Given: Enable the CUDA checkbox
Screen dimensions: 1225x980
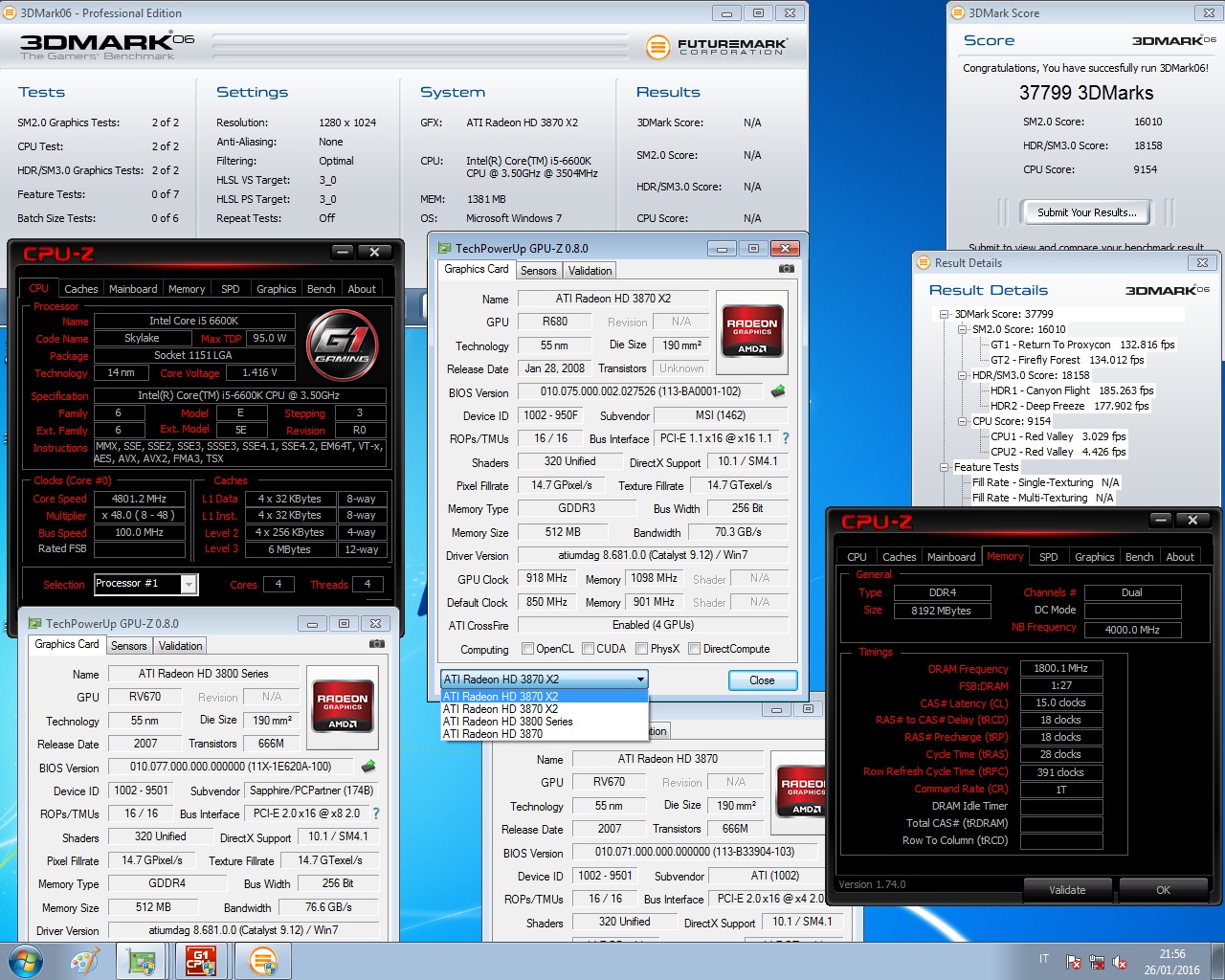Looking at the screenshot, I should pos(588,649).
